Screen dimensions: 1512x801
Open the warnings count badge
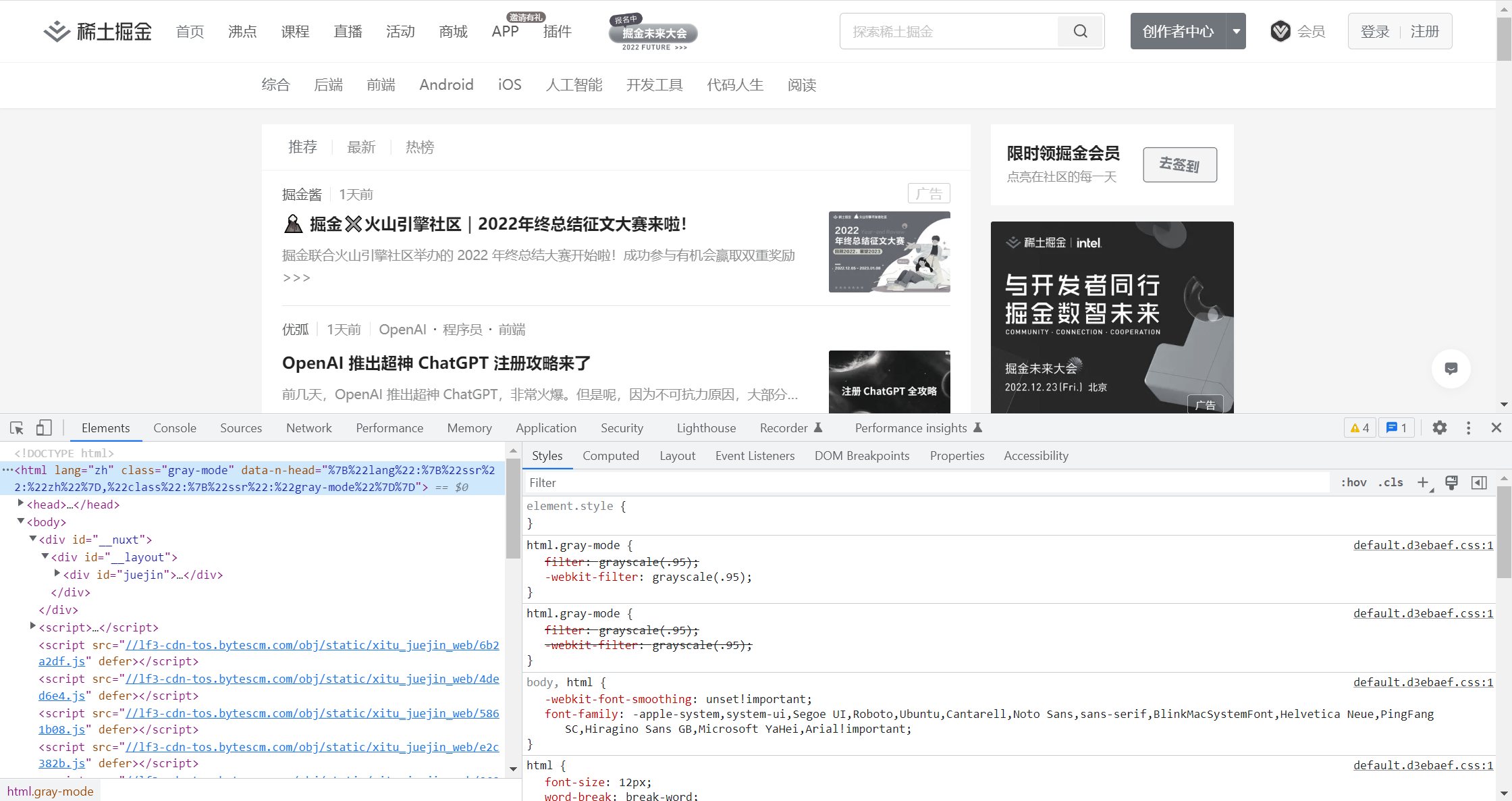point(1359,428)
